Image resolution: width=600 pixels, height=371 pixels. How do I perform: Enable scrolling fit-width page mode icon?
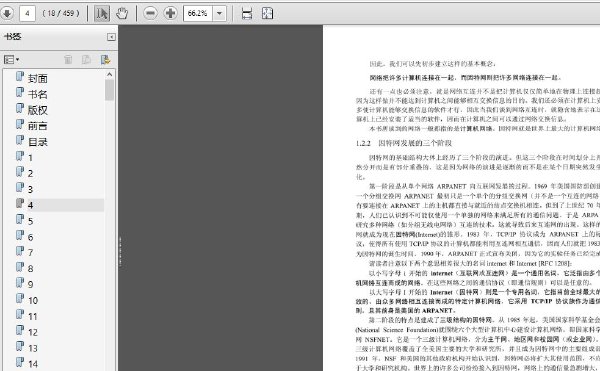coord(247,13)
